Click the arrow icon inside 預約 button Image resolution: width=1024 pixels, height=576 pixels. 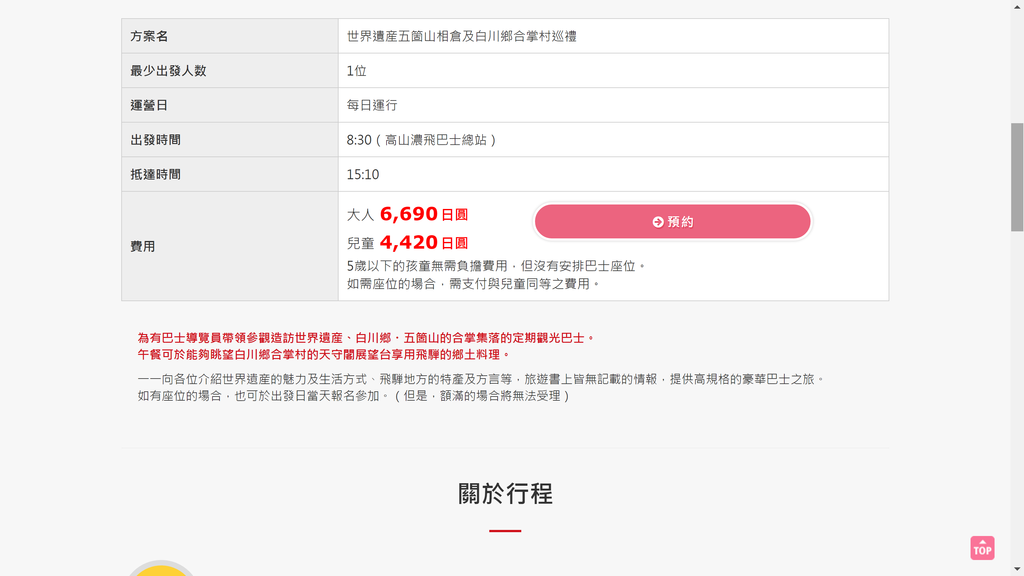point(658,222)
